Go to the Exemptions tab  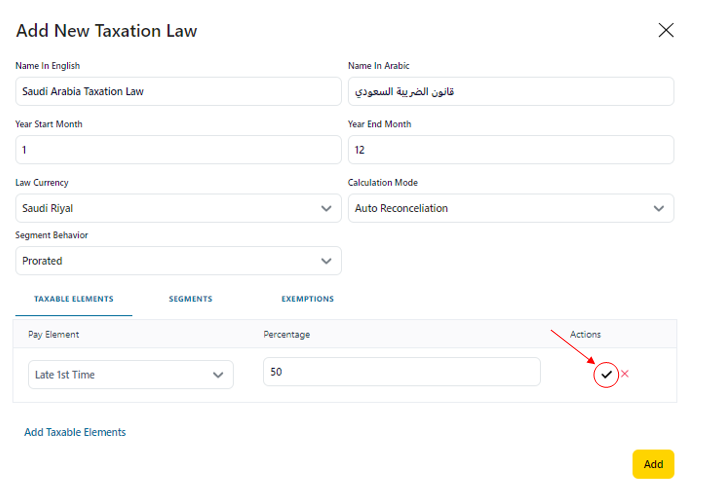click(307, 299)
